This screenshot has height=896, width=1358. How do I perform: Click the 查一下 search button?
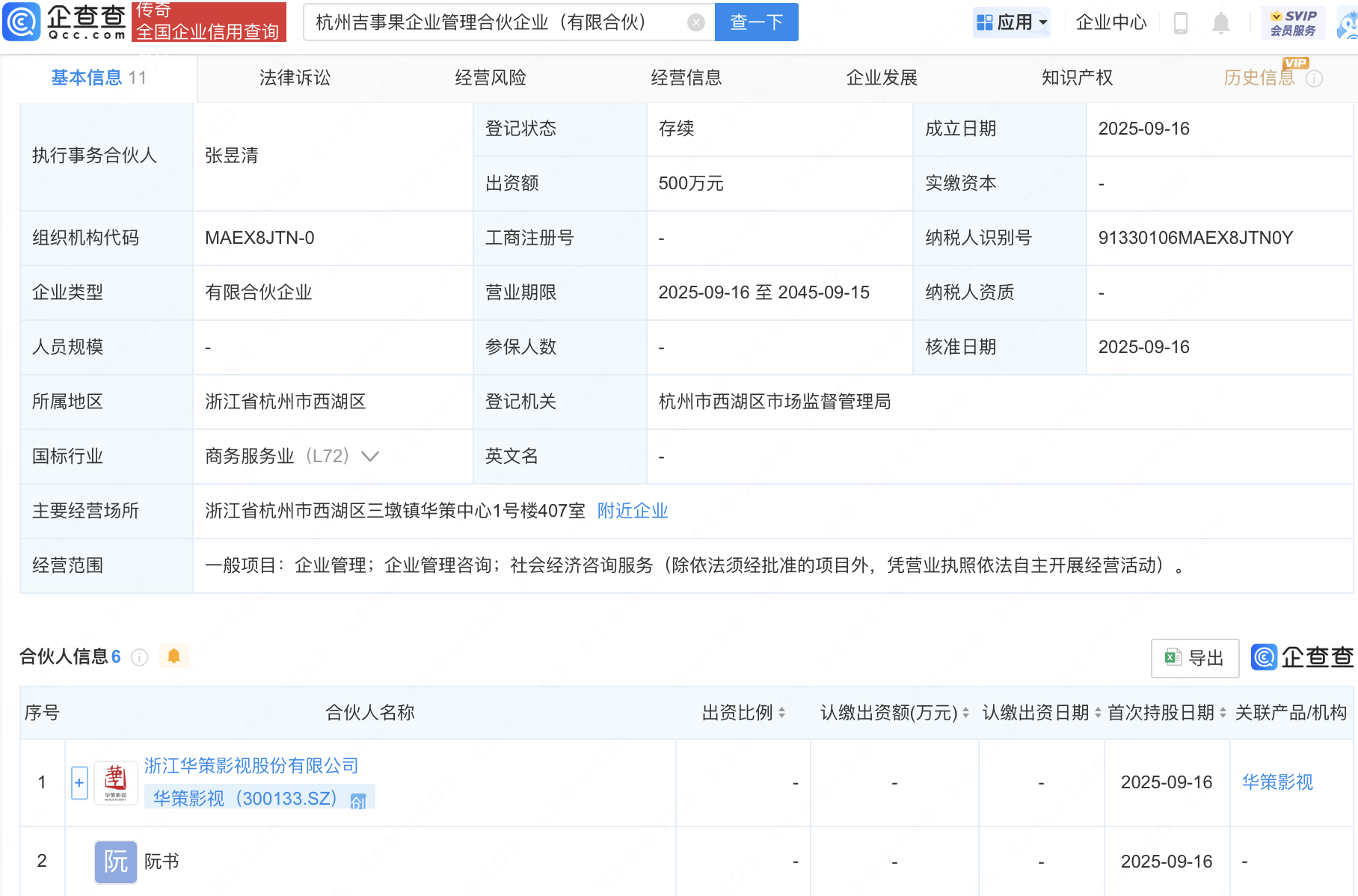pyautogui.click(x=757, y=22)
